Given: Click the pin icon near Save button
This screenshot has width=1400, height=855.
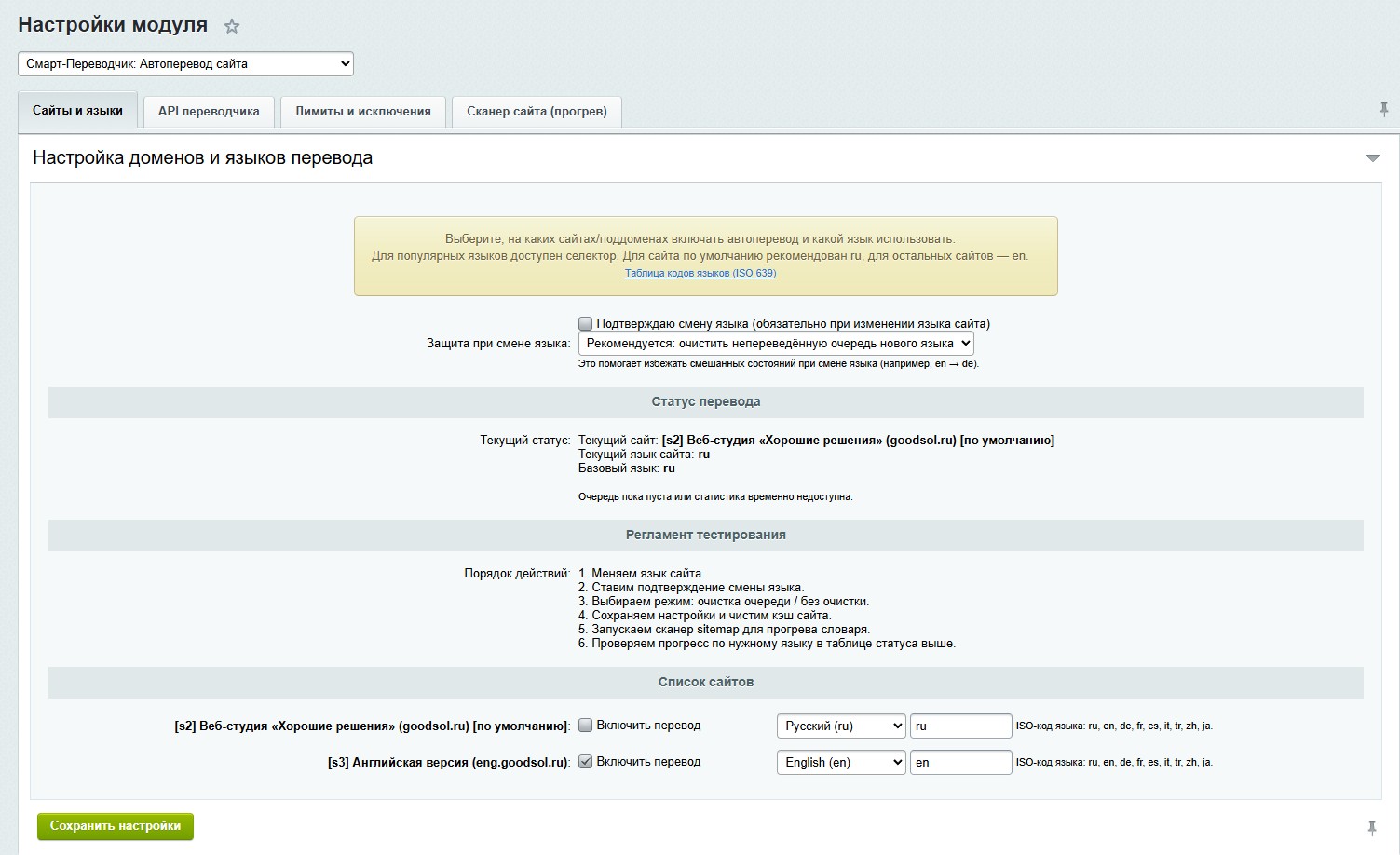Looking at the screenshot, I should click(x=1372, y=828).
